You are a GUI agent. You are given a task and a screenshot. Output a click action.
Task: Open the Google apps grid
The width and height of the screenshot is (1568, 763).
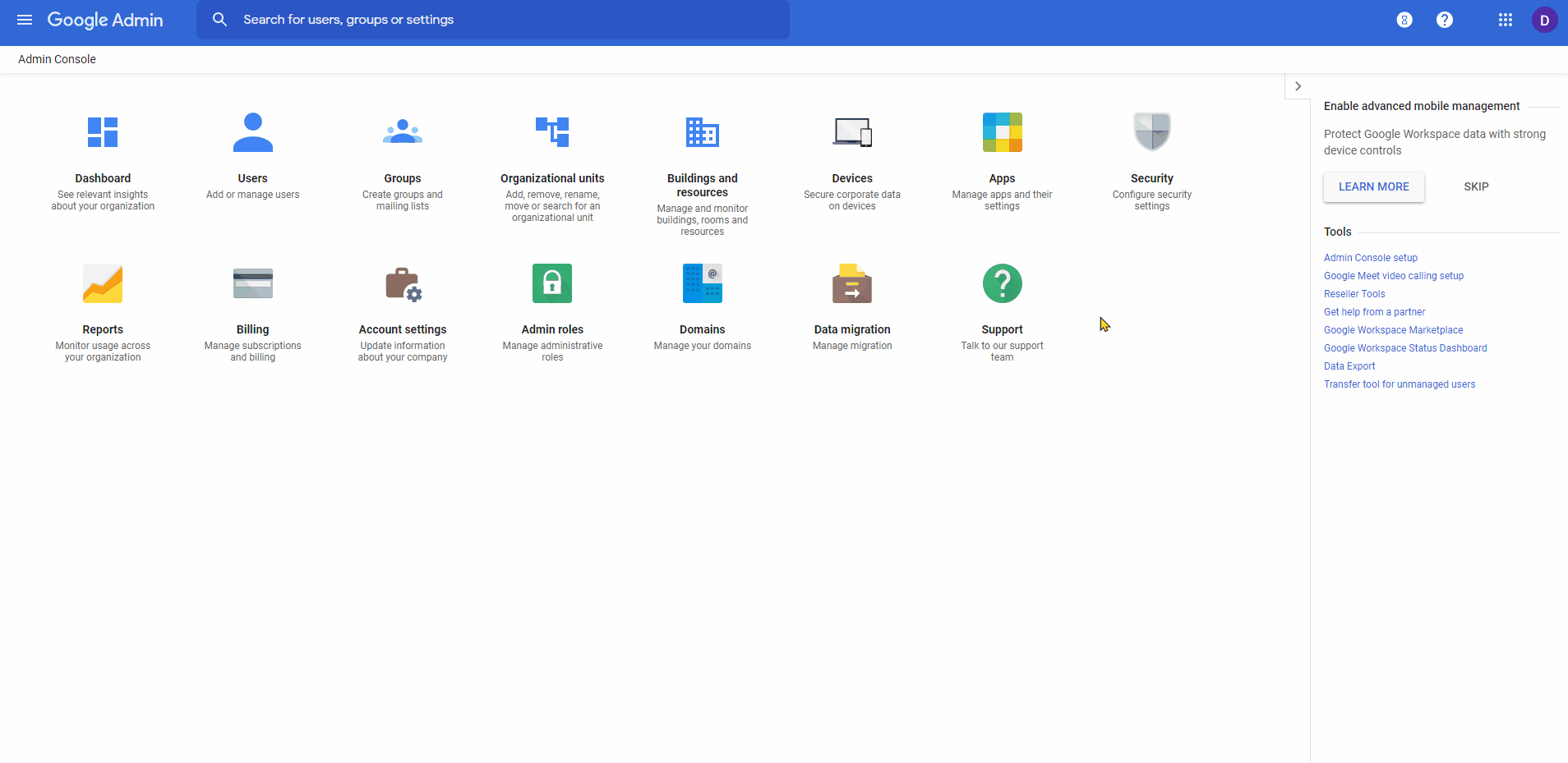tap(1506, 20)
